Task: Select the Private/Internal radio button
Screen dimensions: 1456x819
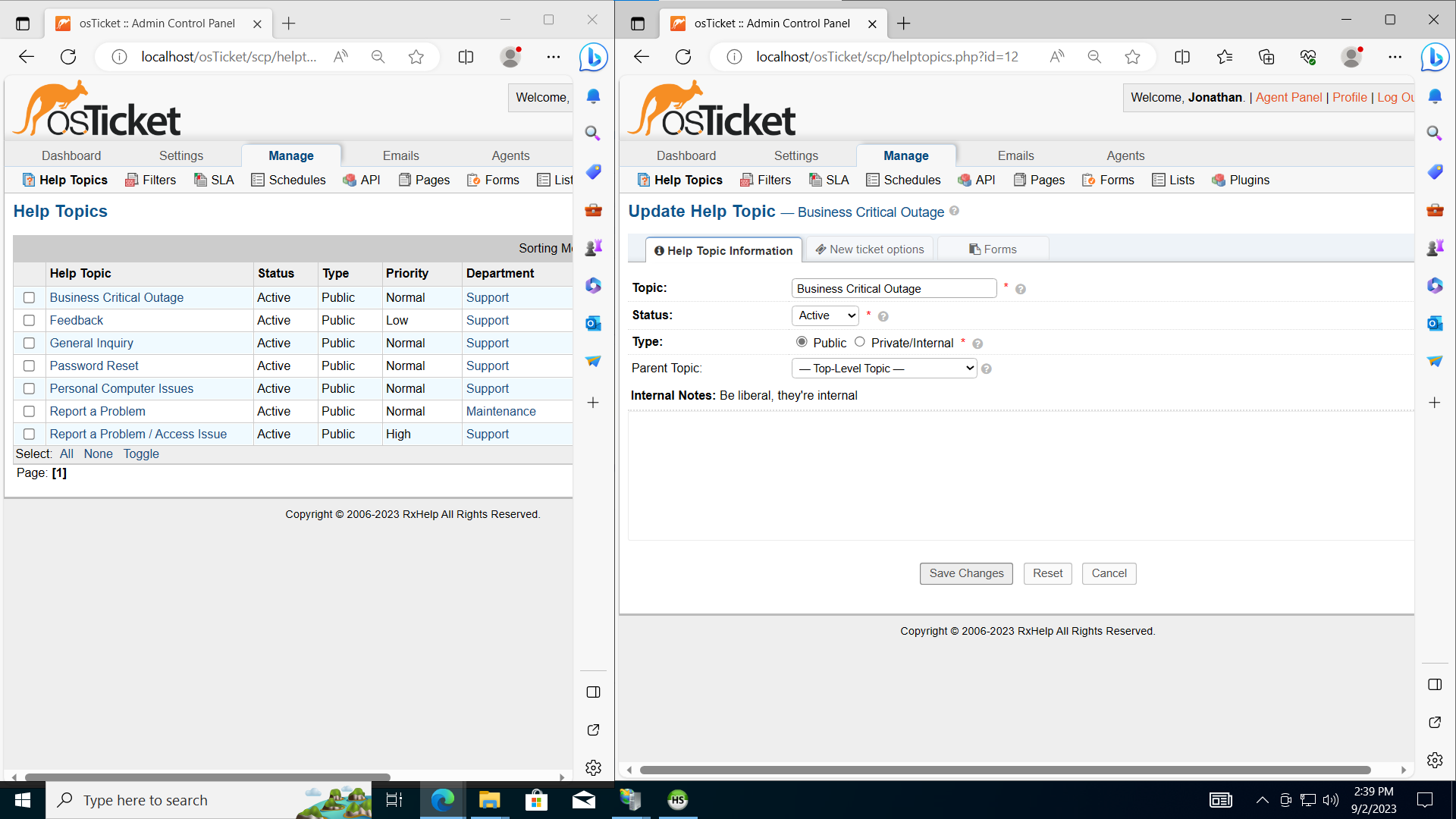Action: 860,342
